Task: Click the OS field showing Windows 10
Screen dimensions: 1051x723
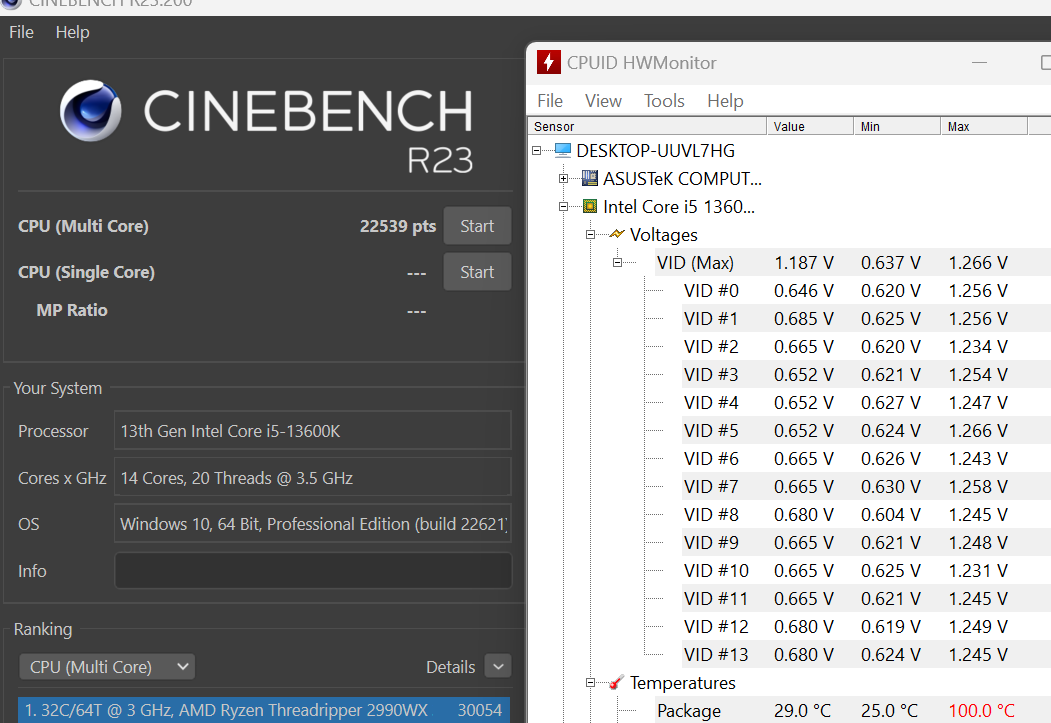Action: tap(313, 523)
